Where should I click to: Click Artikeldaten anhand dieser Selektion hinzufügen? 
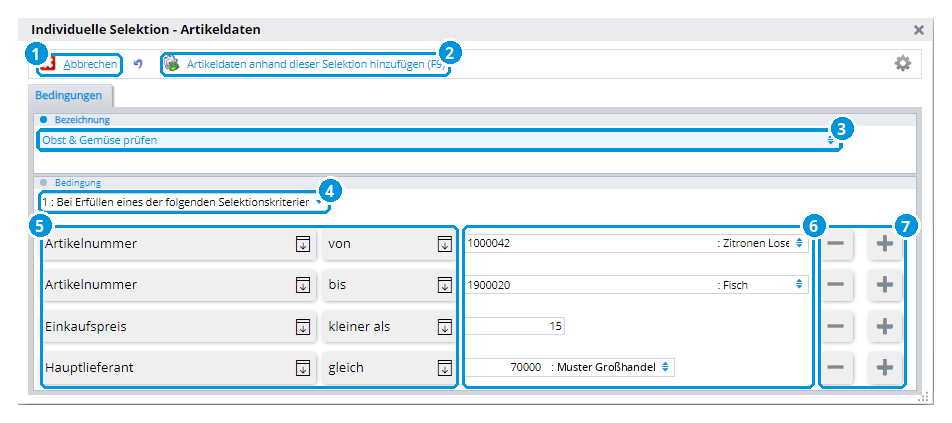(306, 64)
